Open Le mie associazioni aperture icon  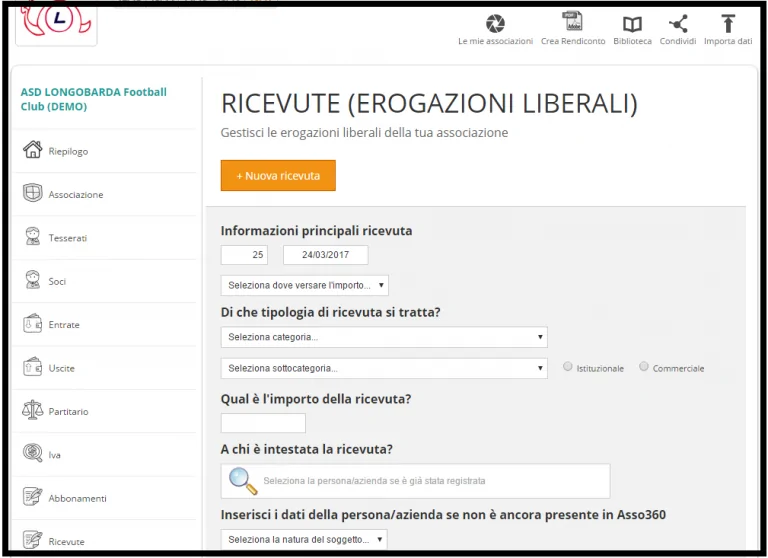click(495, 23)
